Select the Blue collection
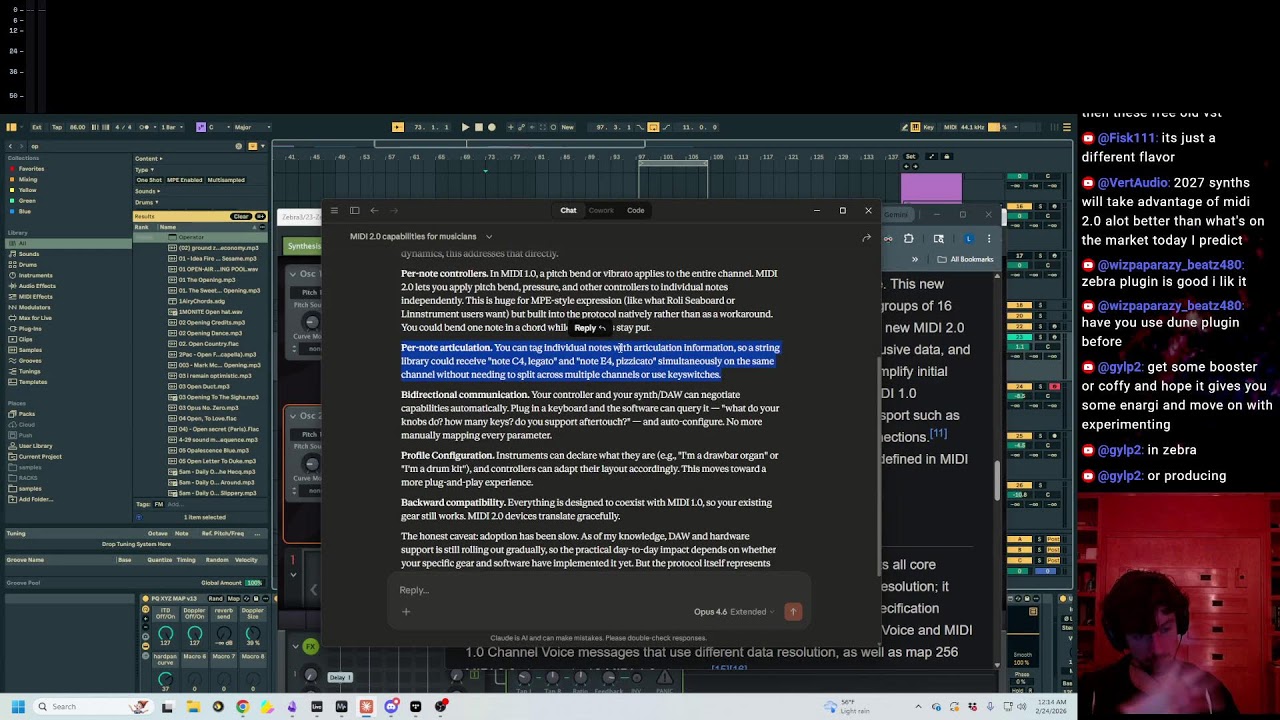The width and height of the screenshot is (1280, 720). (x=25, y=211)
